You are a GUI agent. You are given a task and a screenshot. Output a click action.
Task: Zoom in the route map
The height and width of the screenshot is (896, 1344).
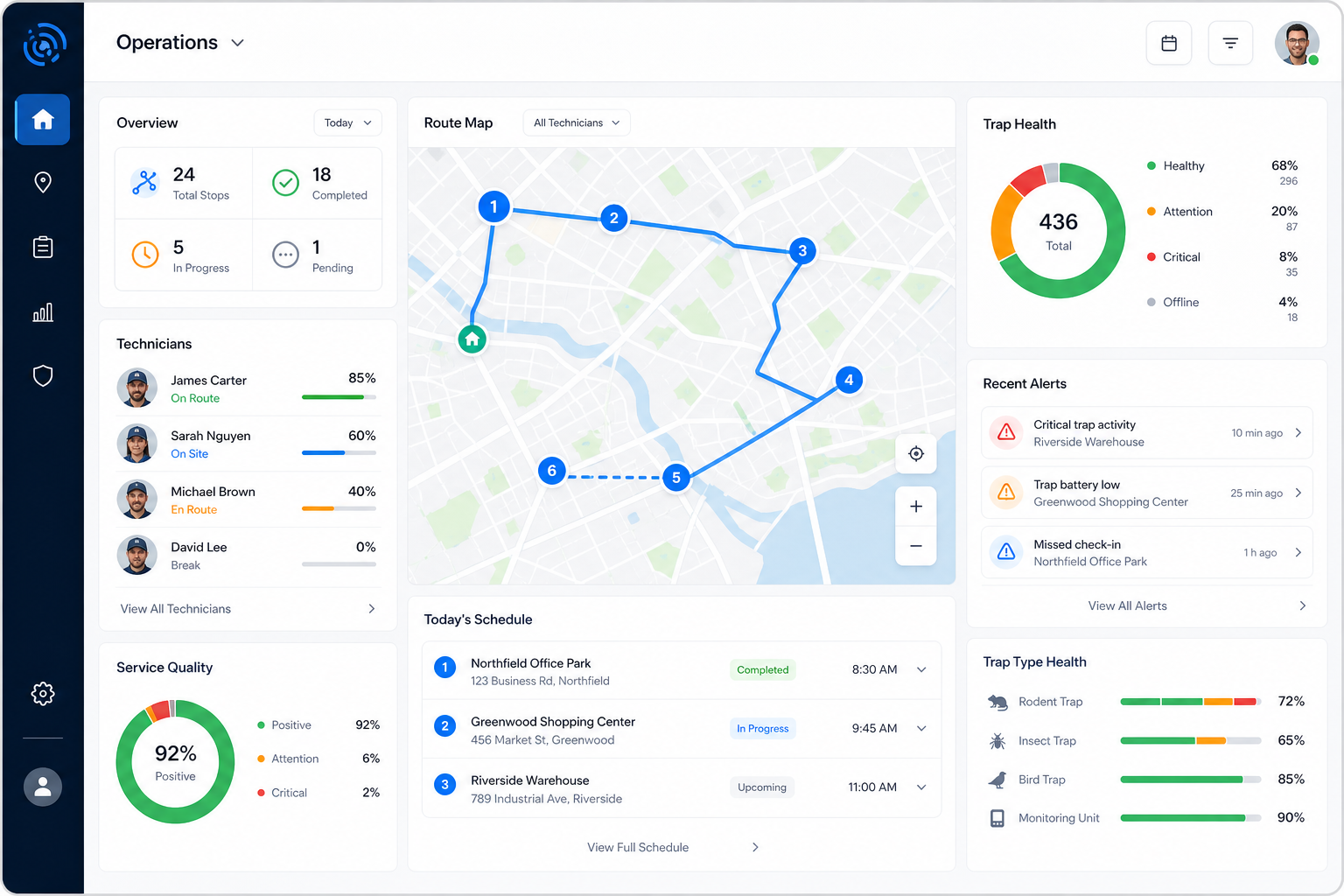pos(916,507)
